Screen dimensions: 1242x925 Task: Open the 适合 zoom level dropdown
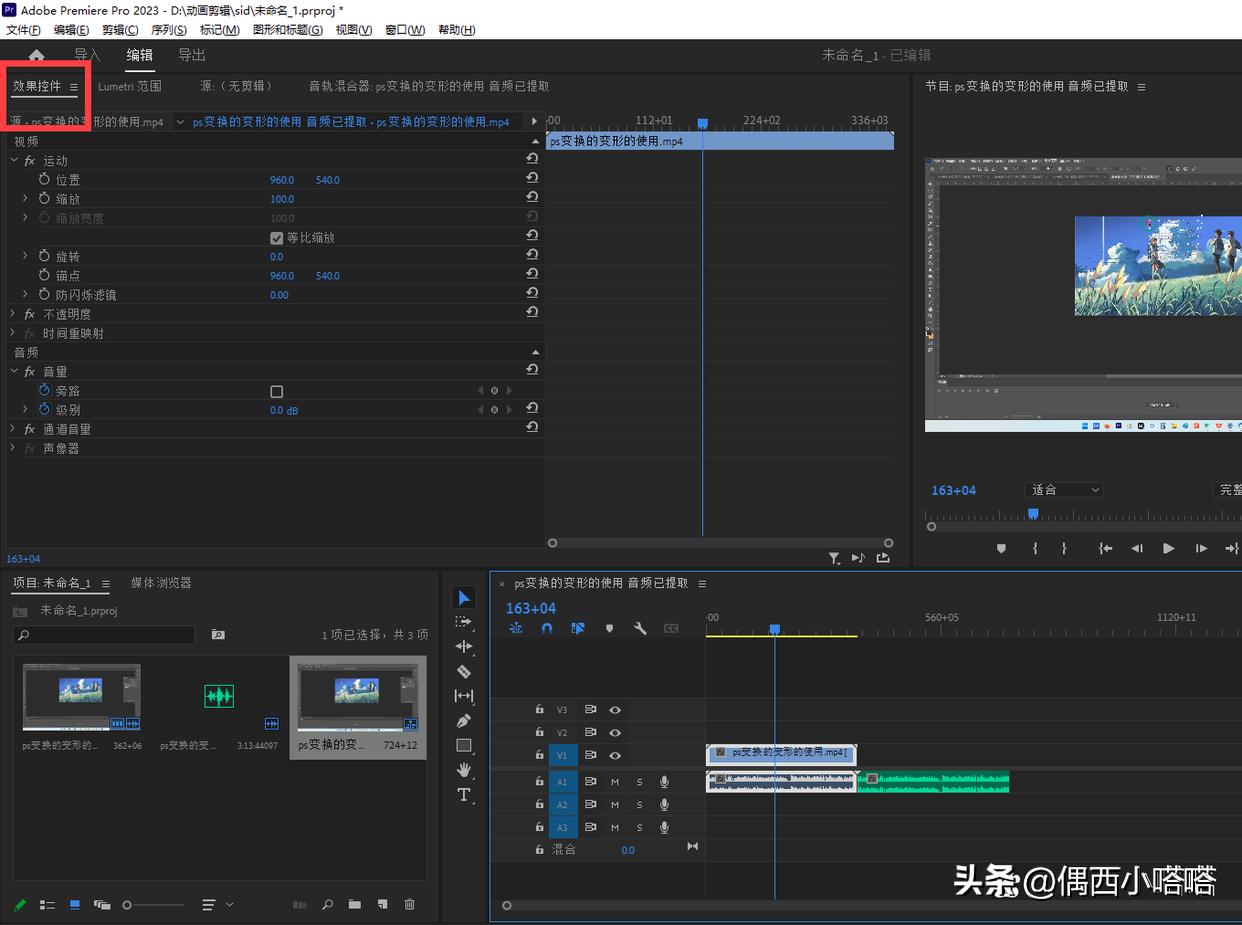tap(1064, 490)
